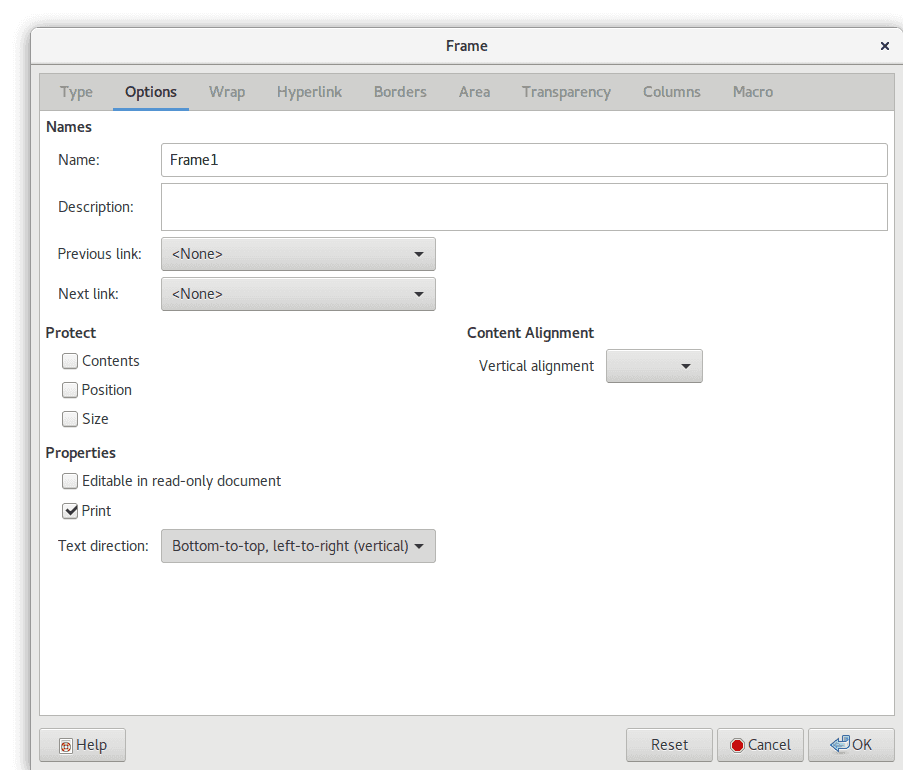Switch to the Type tab
912x779 pixels.
click(x=76, y=91)
